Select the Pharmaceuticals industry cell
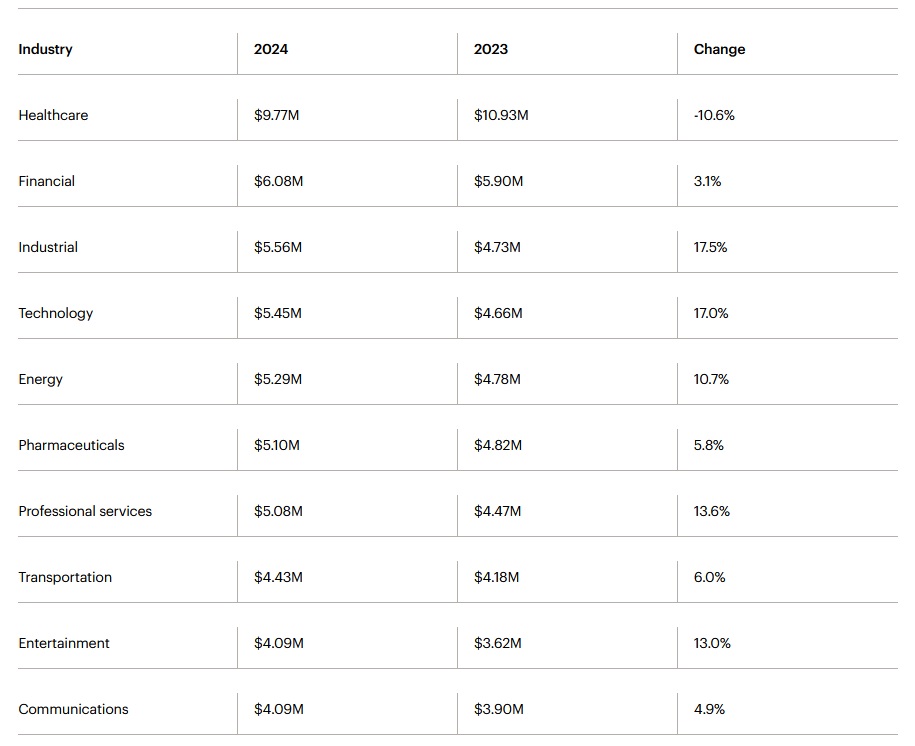The height and width of the screenshot is (746, 915). pyautogui.click(x=71, y=445)
